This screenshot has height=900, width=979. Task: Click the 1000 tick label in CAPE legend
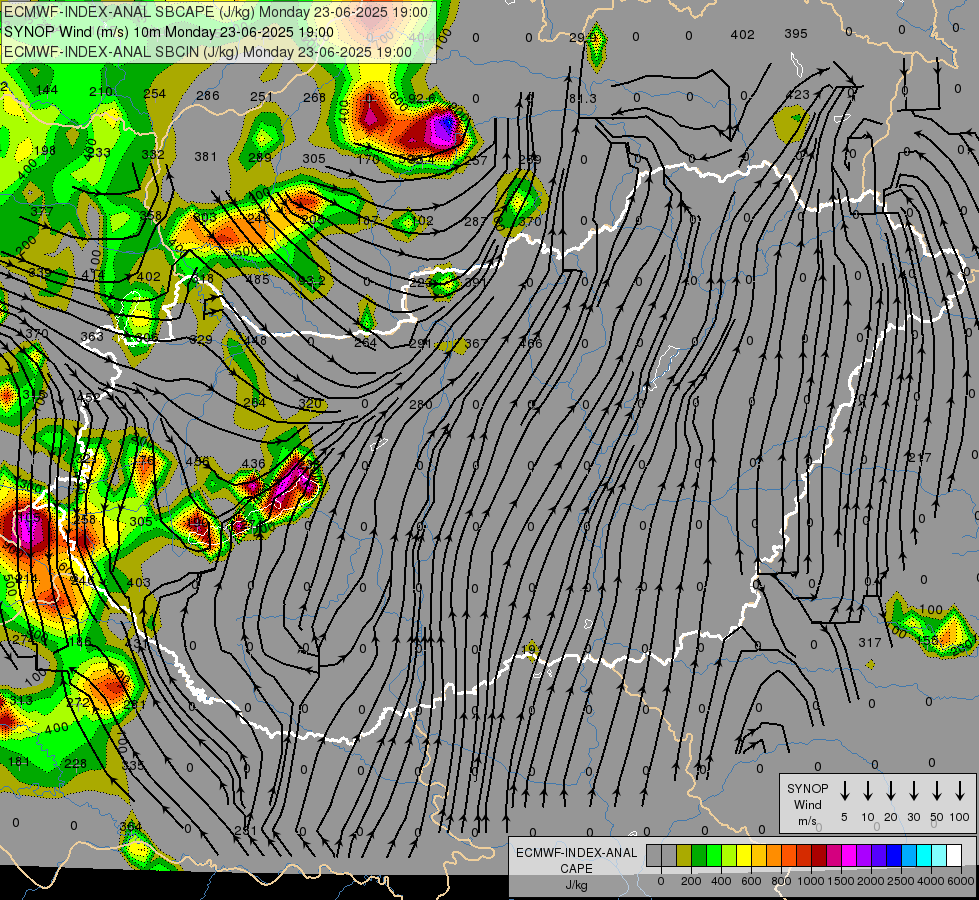(x=811, y=881)
